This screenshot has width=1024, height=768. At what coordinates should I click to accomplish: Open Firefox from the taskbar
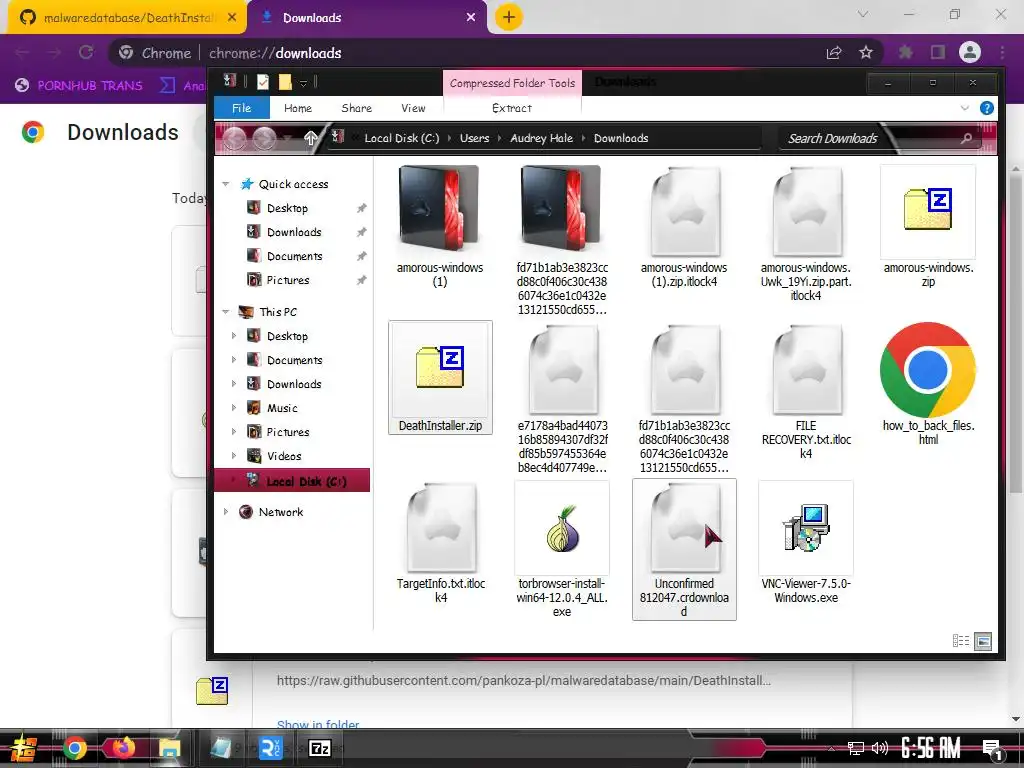pyautogui.click(x=123, y=747)
